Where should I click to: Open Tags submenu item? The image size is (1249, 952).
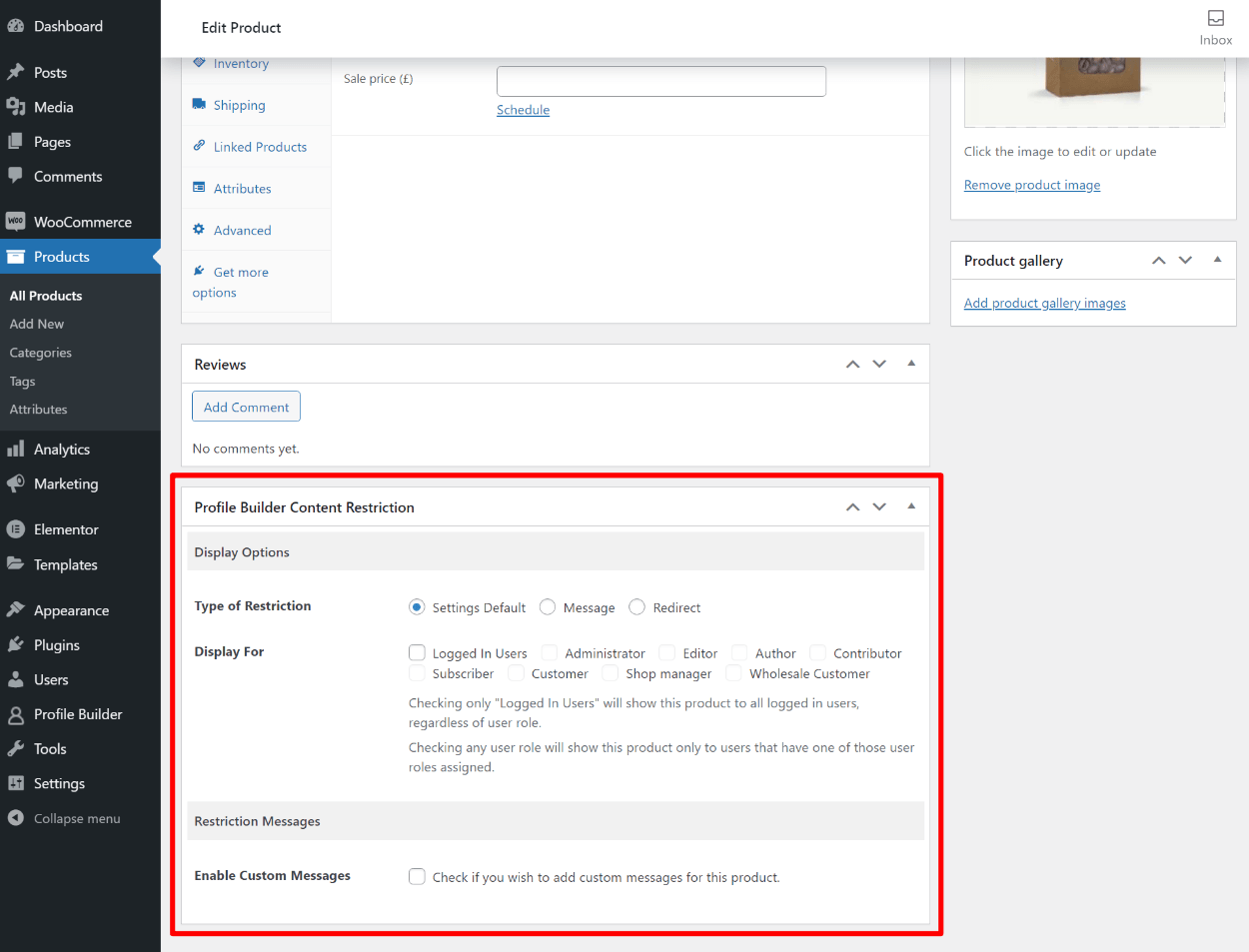(x=22, y=382)
